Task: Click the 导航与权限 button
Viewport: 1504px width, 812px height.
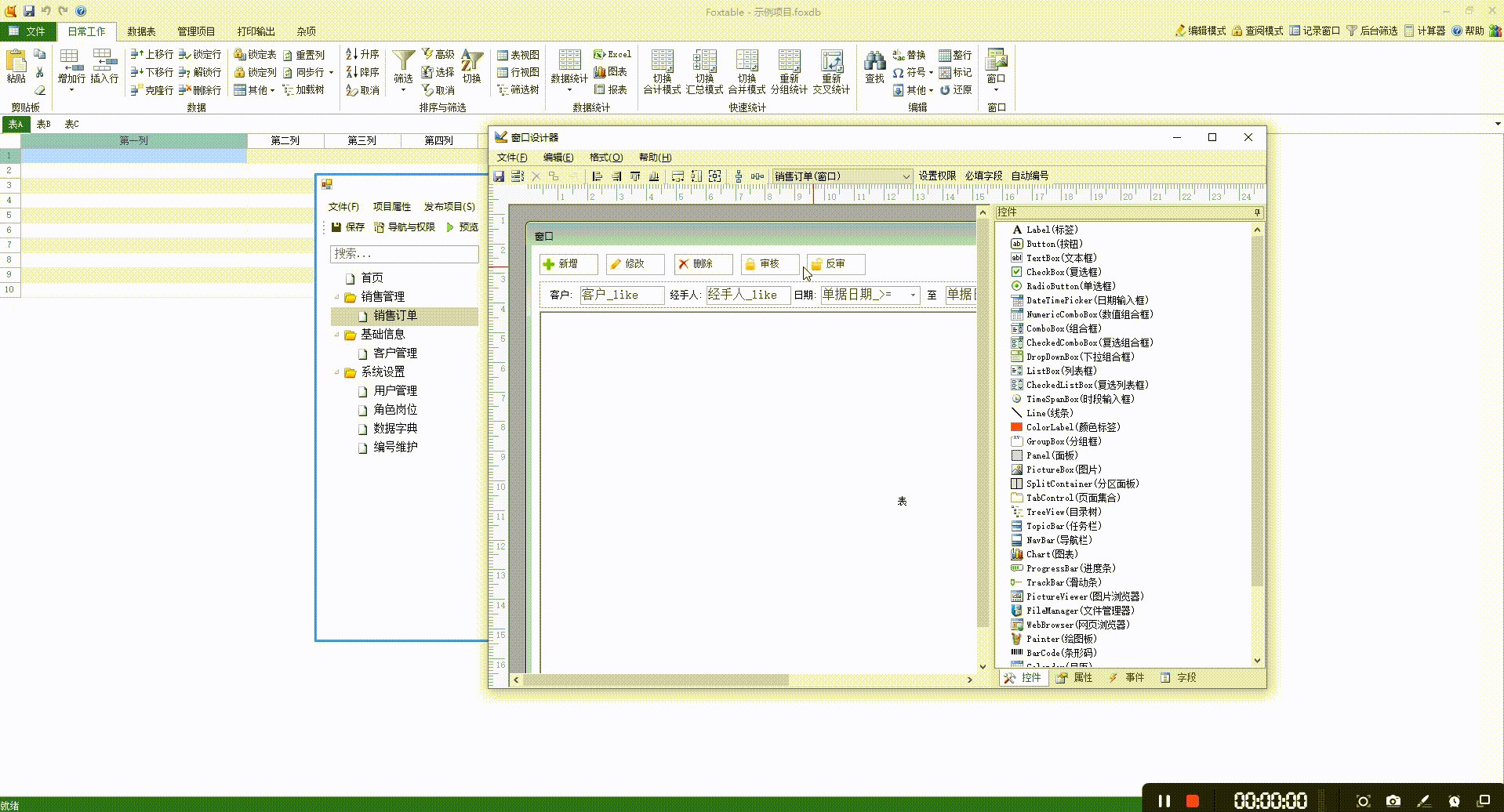Action: coord(405,227)
